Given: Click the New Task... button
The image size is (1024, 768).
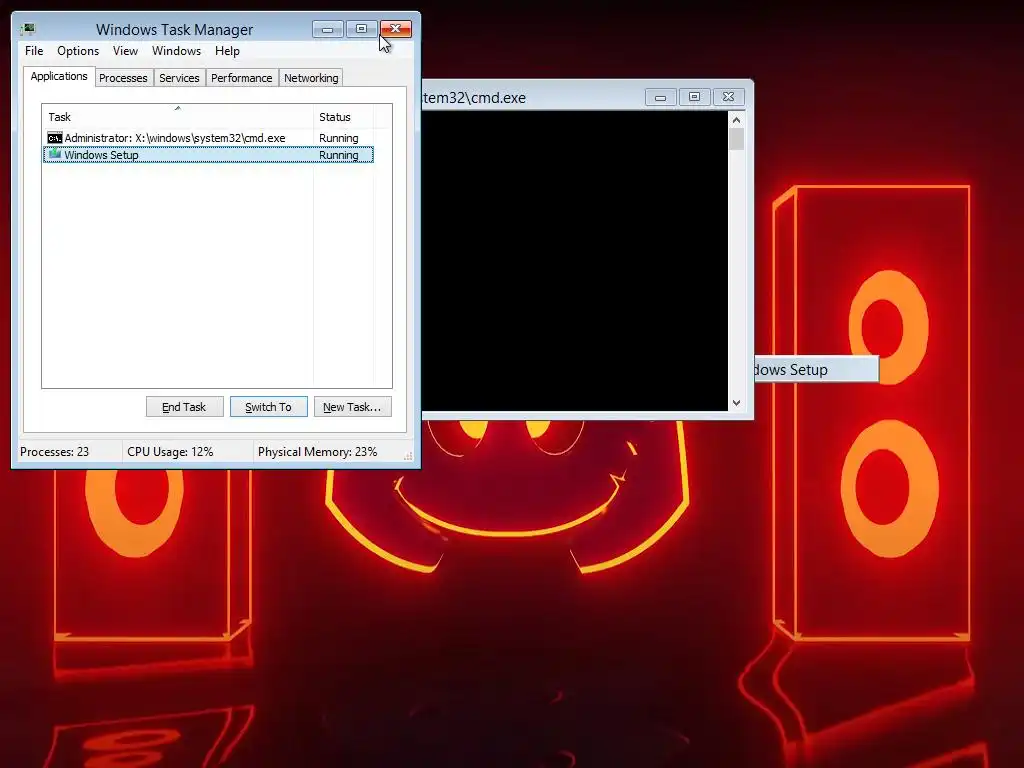Looking at the screenshot, I should [x=352, y=407].
